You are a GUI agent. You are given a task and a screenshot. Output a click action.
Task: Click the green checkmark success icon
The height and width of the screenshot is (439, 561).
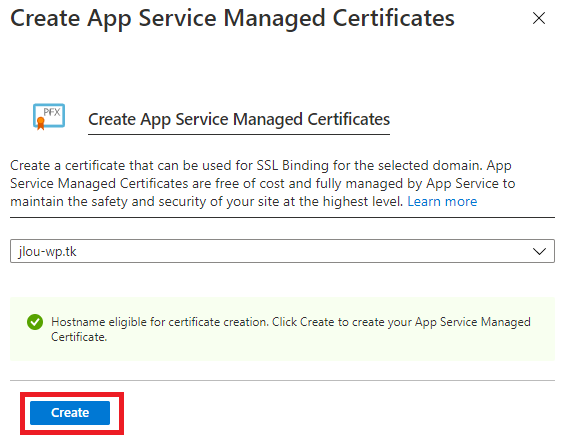tap(35, 322)
